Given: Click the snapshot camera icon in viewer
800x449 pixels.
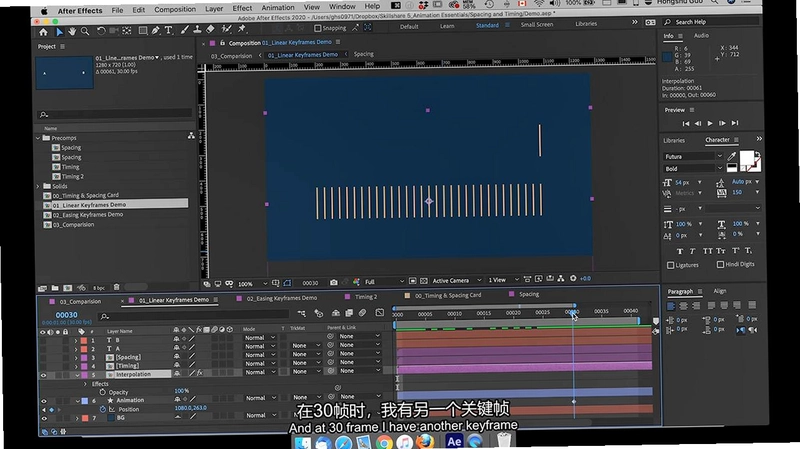Looking at the screenshot, I should pyautogui.click(x=333, y=282).
